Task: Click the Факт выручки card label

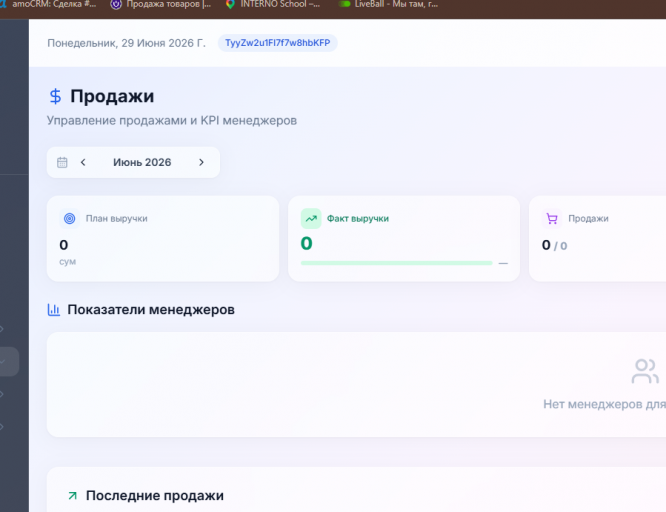Action: click(358, 218)
